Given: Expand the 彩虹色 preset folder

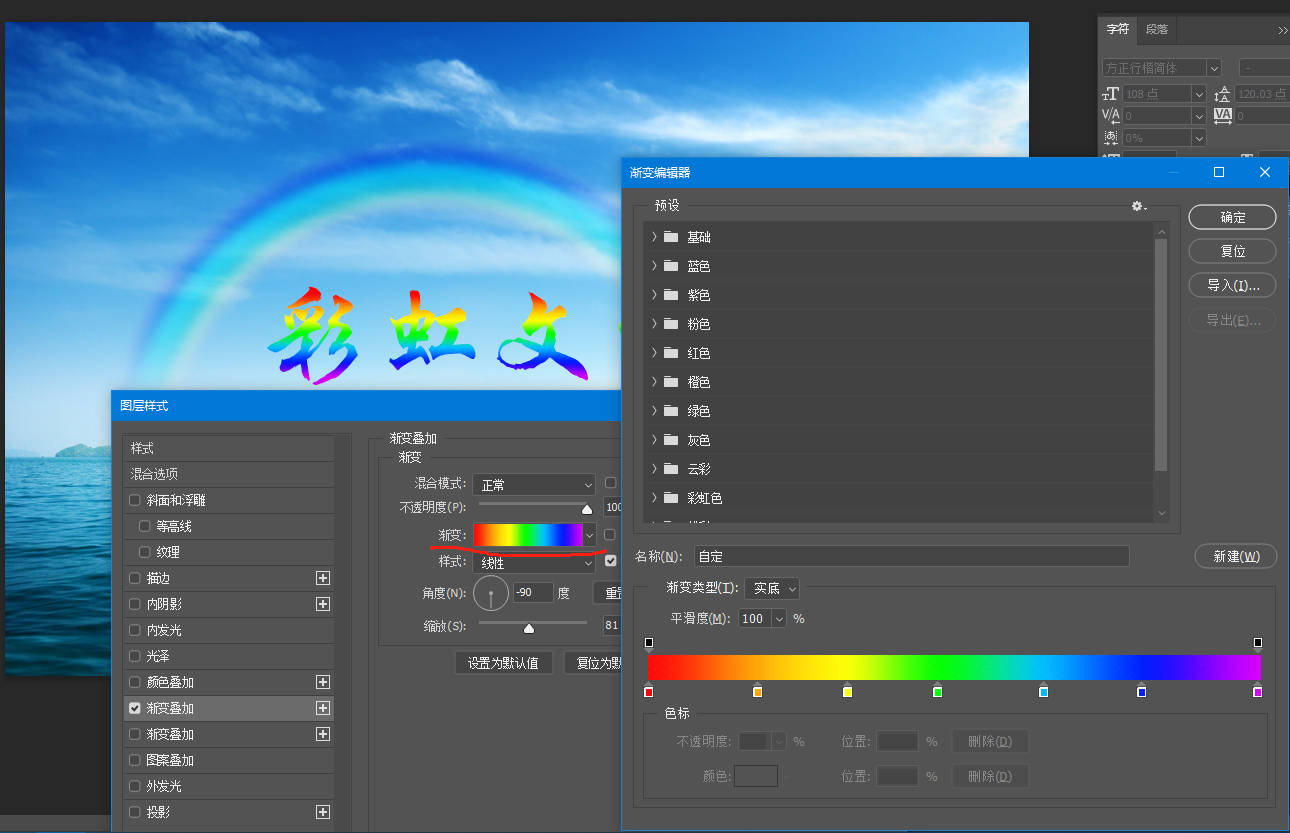Looking at the screenshot, I should [654, 498].
